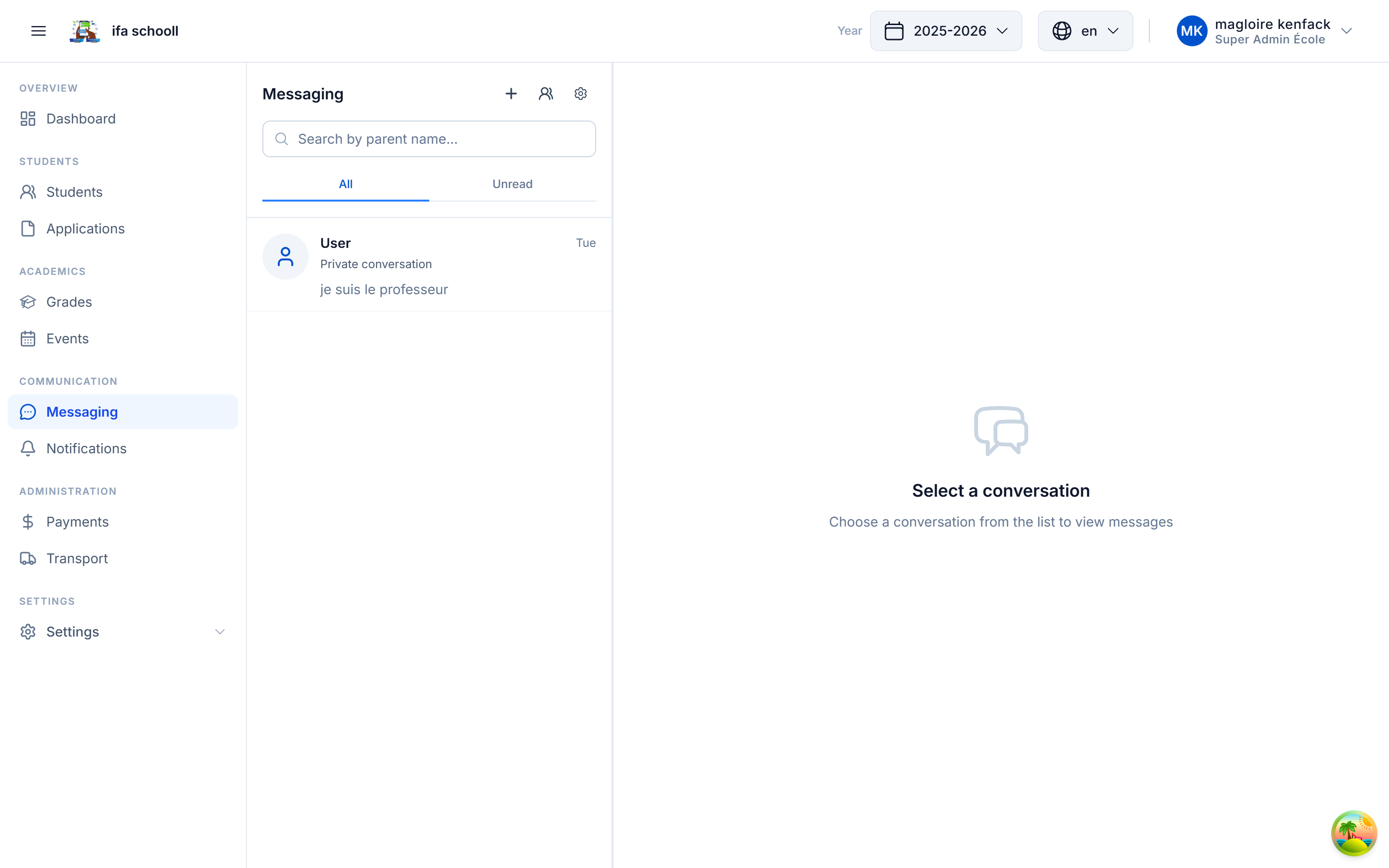Open the Payments dollar icon
The height and width of the screenshot is (868, 1389).
[x=28, y=521]
